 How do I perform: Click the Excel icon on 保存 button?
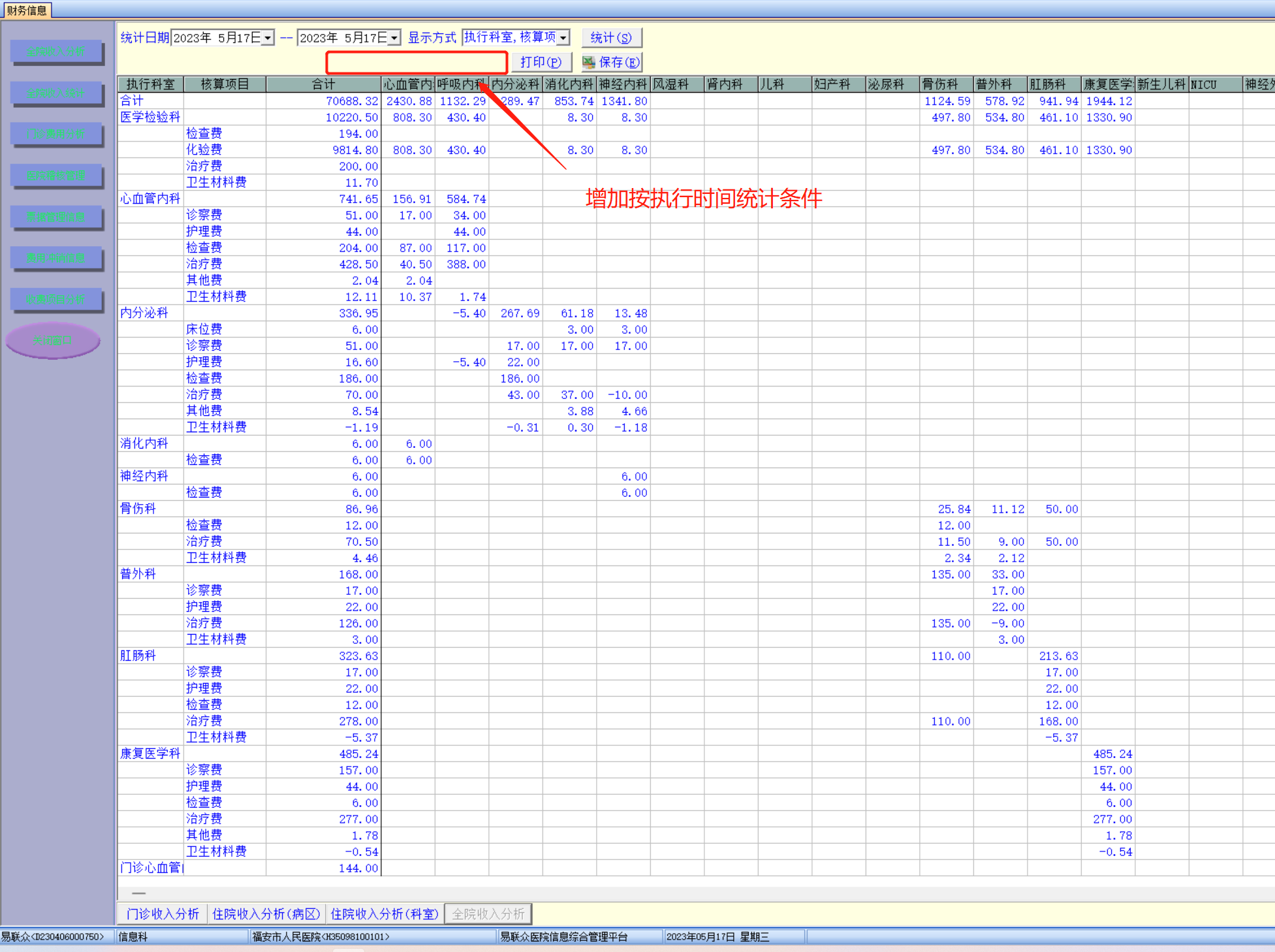[x=589, y=62]
